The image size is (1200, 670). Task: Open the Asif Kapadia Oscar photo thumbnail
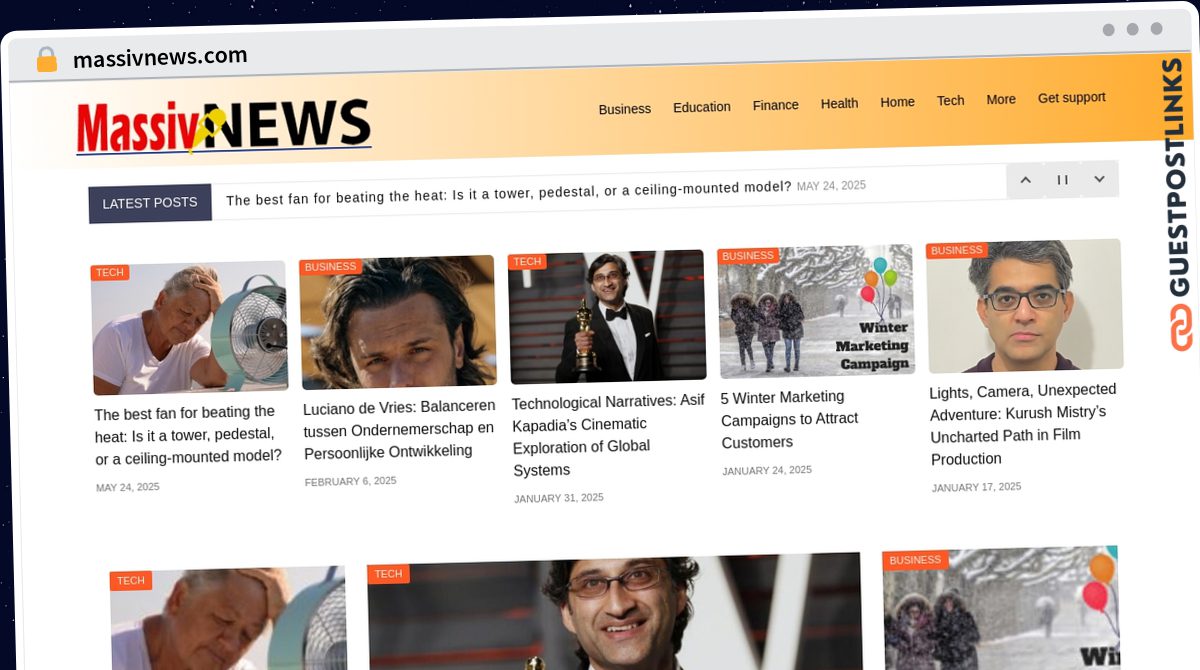[607, 317]
